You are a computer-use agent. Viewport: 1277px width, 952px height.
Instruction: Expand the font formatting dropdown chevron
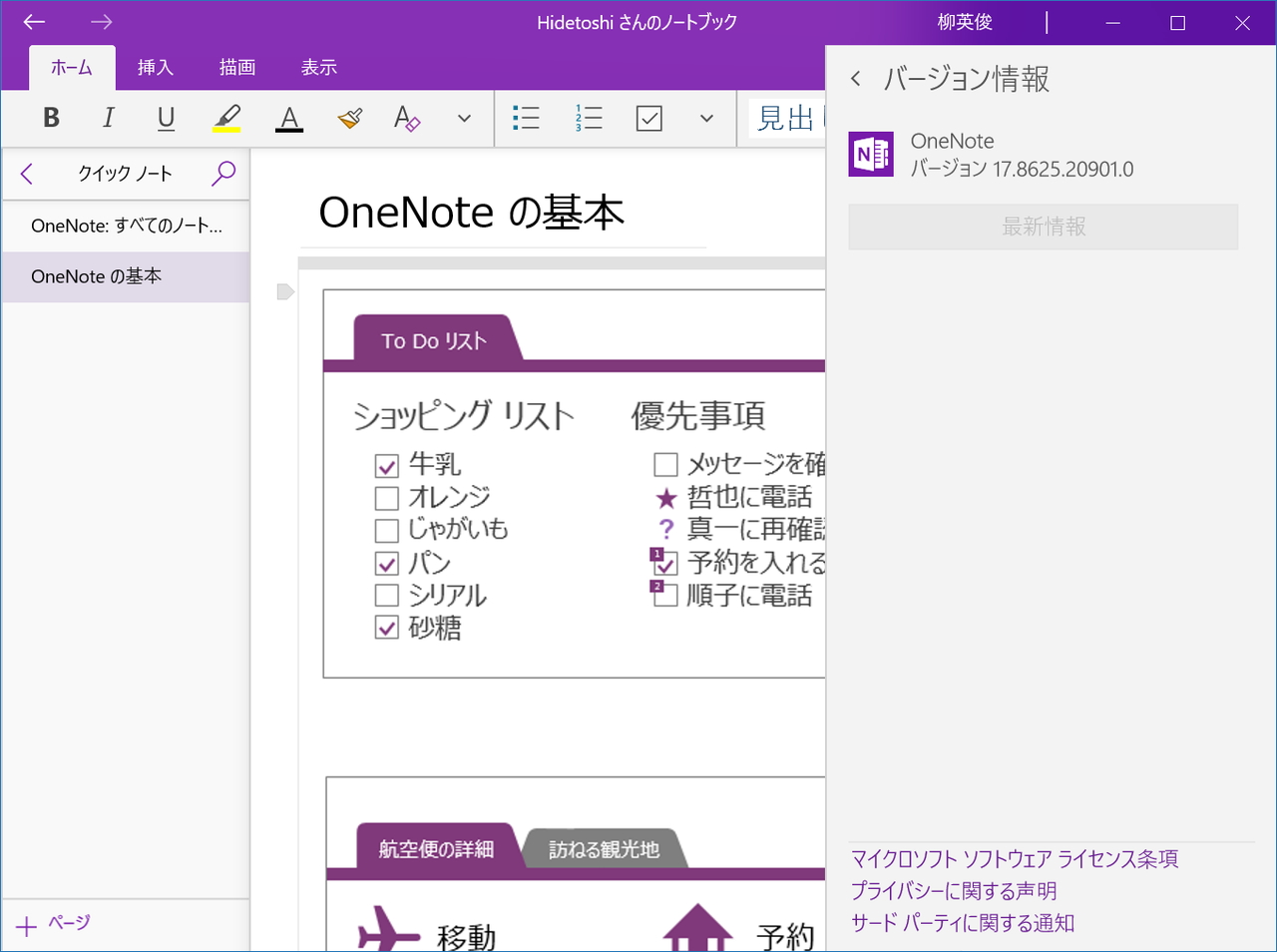(463, 118)
